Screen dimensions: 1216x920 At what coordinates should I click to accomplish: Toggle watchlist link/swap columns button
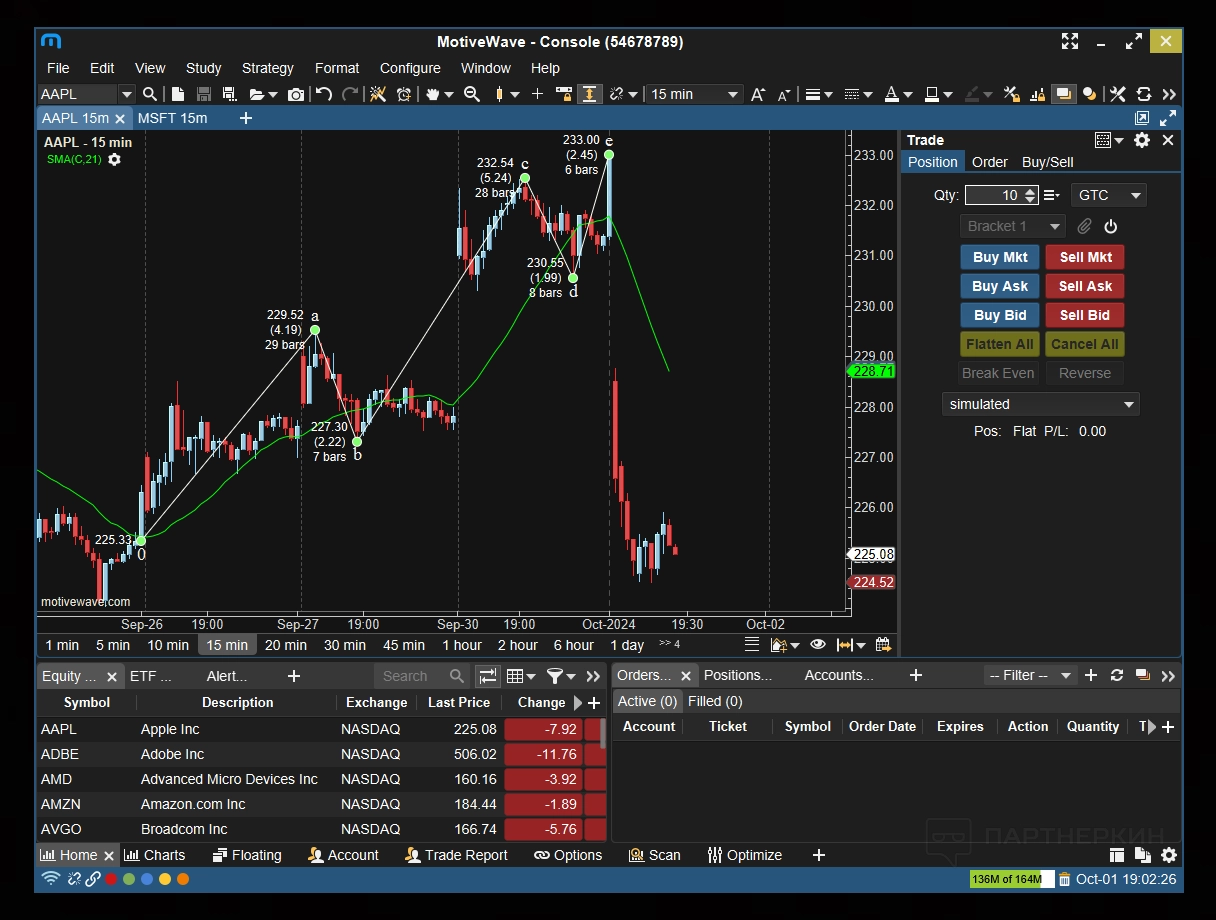coord(488,676)
